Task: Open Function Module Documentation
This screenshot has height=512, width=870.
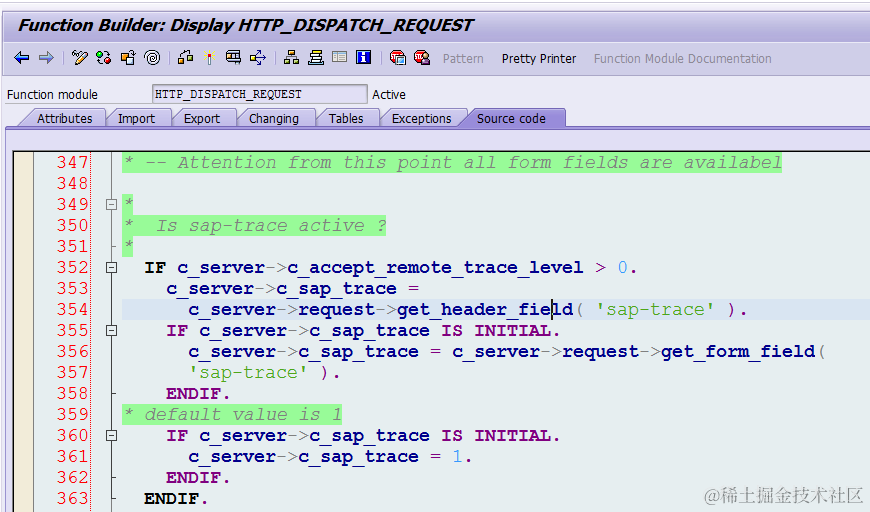Action: (x=682, y=59)
